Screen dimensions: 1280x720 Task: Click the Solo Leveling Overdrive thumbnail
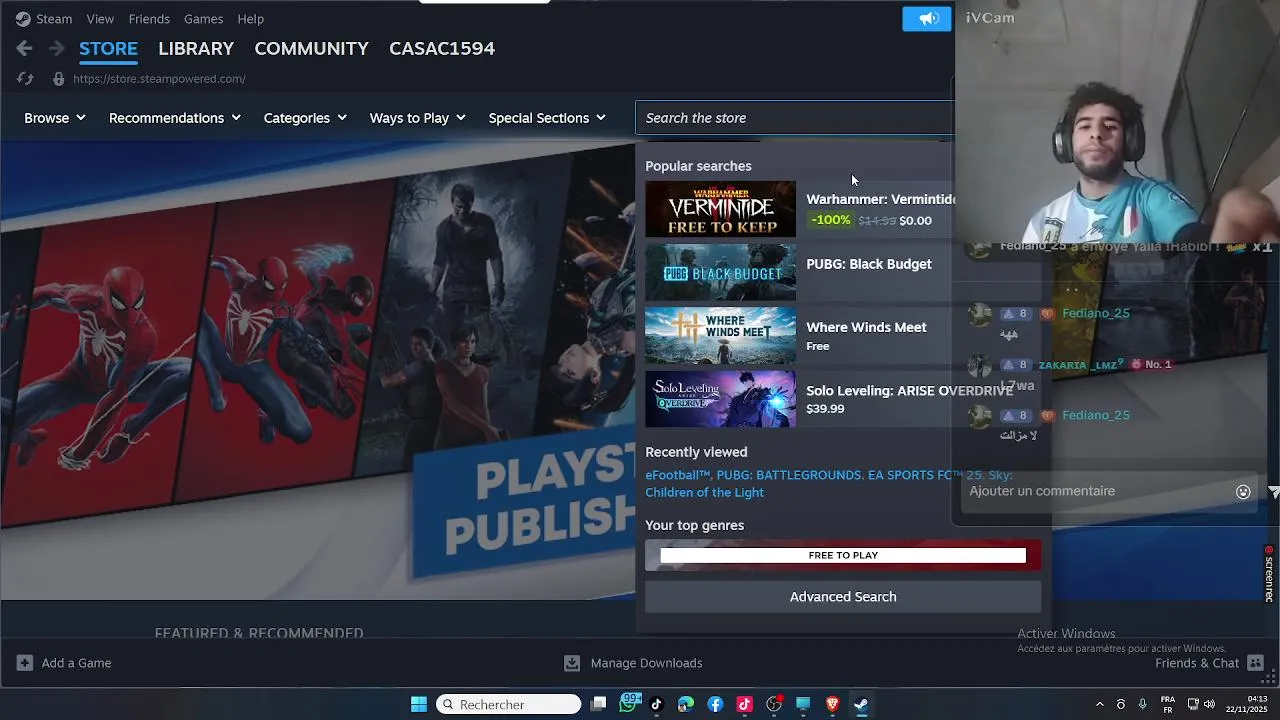click(720, 399)
